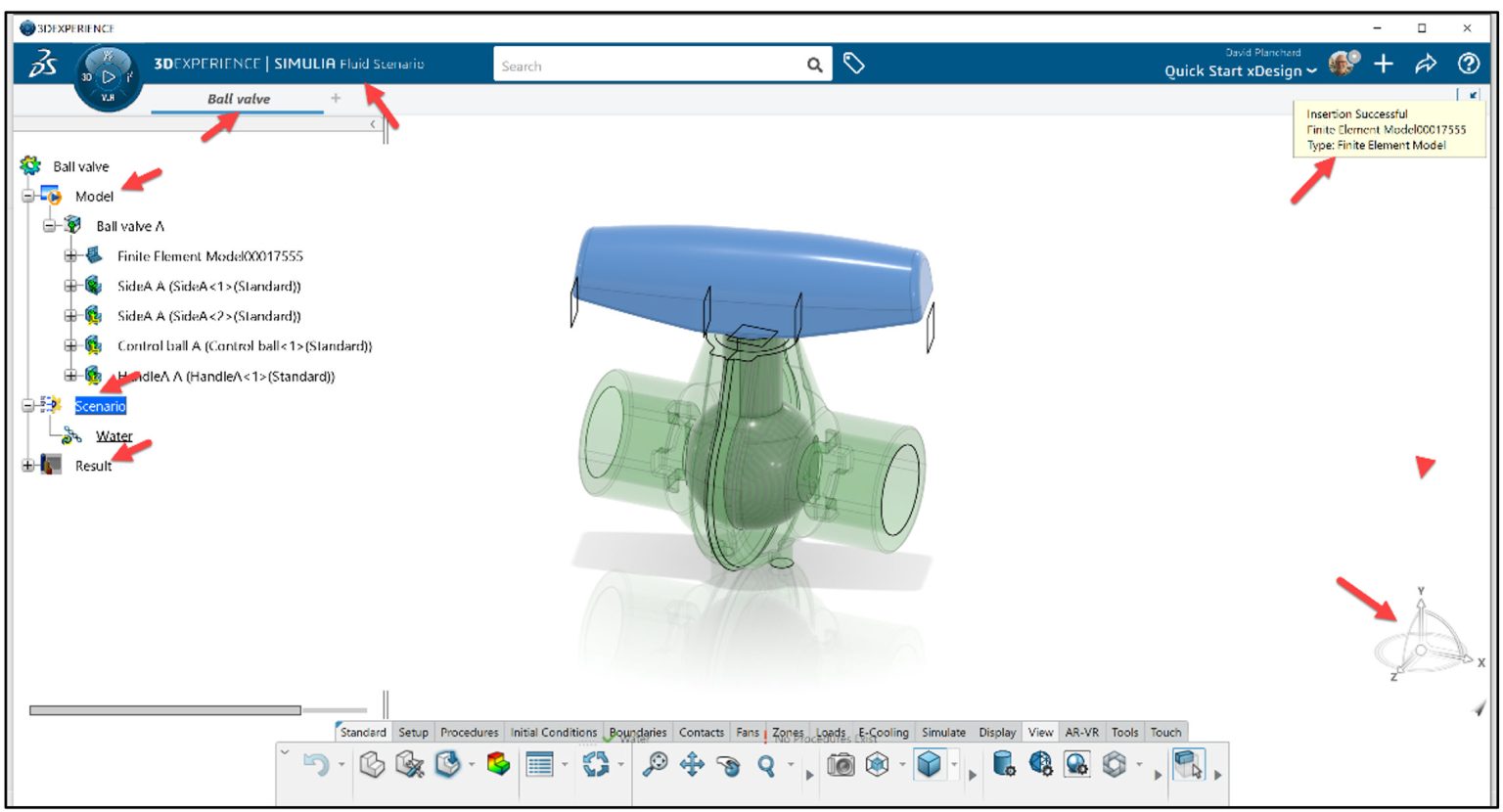Select the Zoom magnifier icon

(766, 765)
